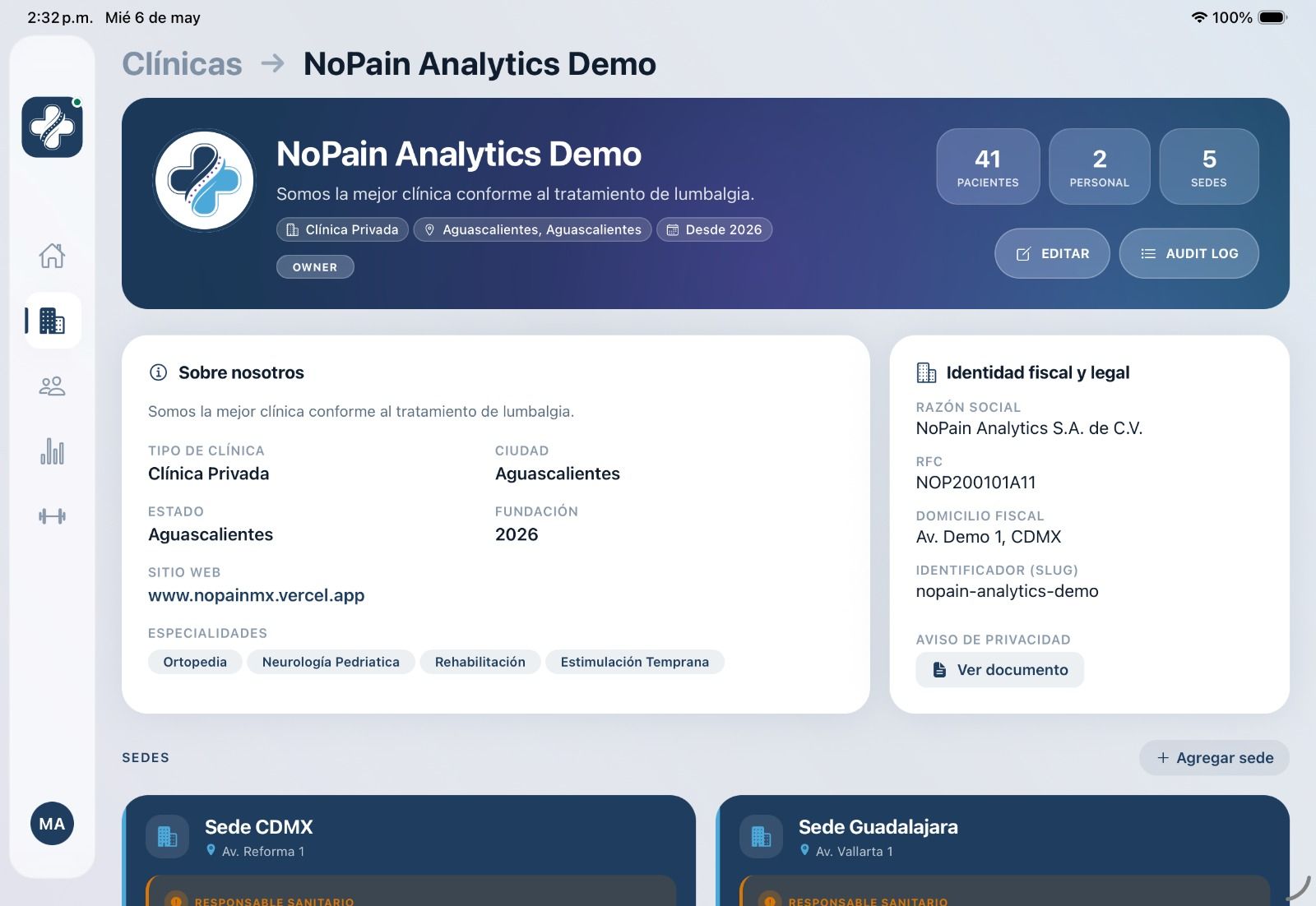
Task: Open the bar chart analytics icon
Action: click(x=52, y=451)
